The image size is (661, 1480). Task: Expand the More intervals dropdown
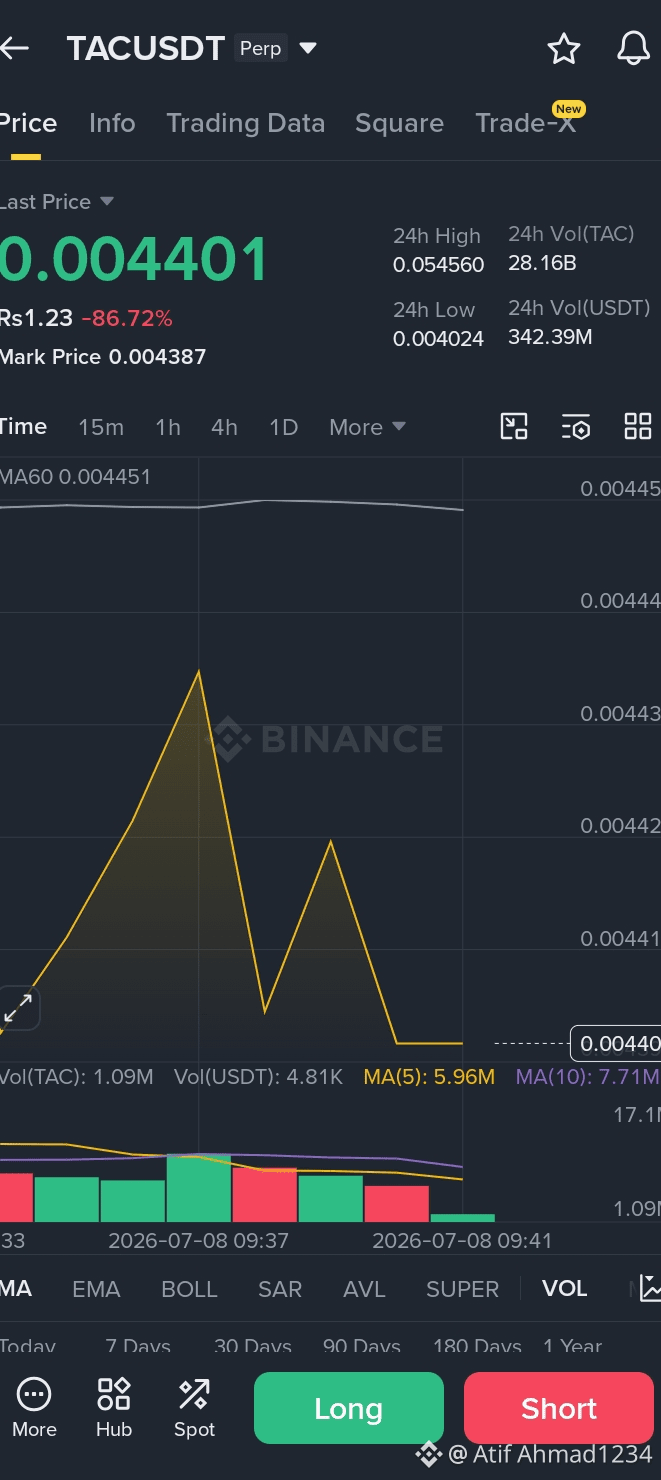tap(367, 427)
